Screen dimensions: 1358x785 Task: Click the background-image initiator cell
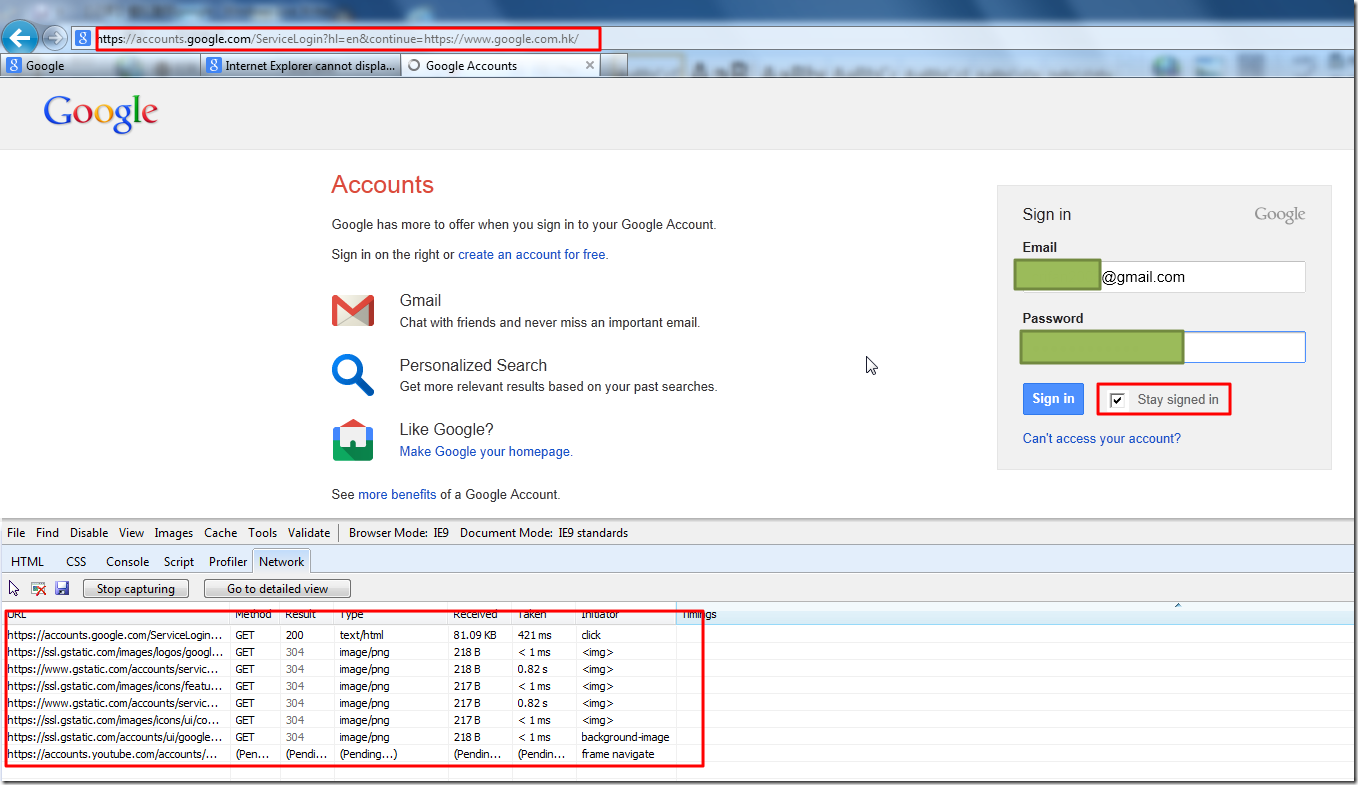pyautogui.click(x=625, y=737)
